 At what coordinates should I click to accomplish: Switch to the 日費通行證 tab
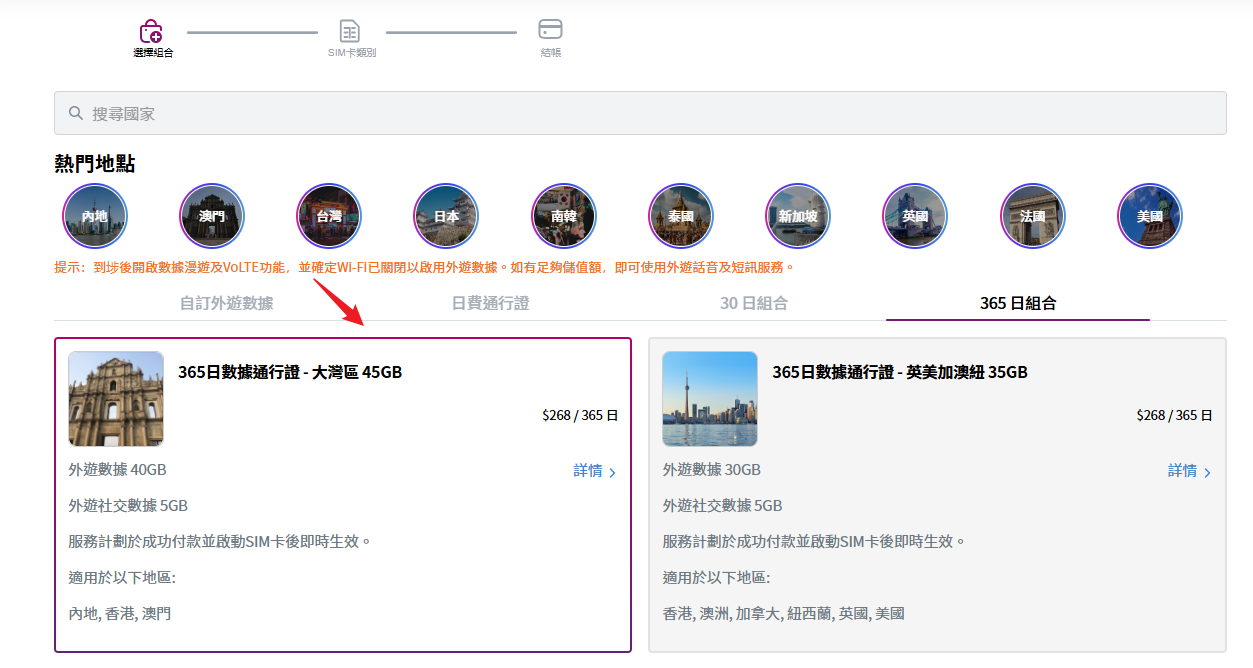(490, 303)
